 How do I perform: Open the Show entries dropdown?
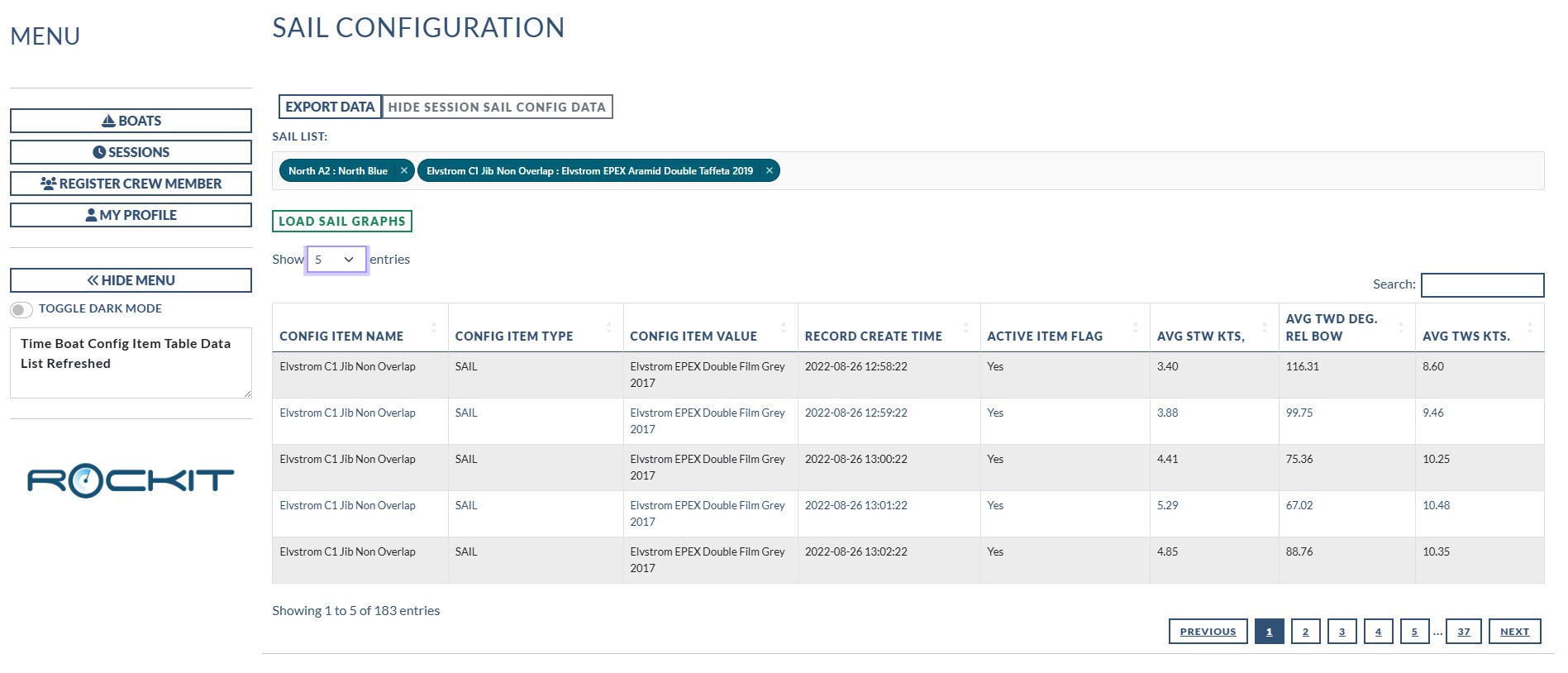tap(336, 260)
